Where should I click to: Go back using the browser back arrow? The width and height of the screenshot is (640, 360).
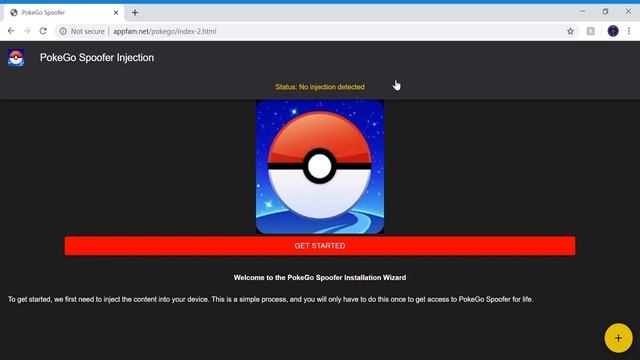click(11, 31)
